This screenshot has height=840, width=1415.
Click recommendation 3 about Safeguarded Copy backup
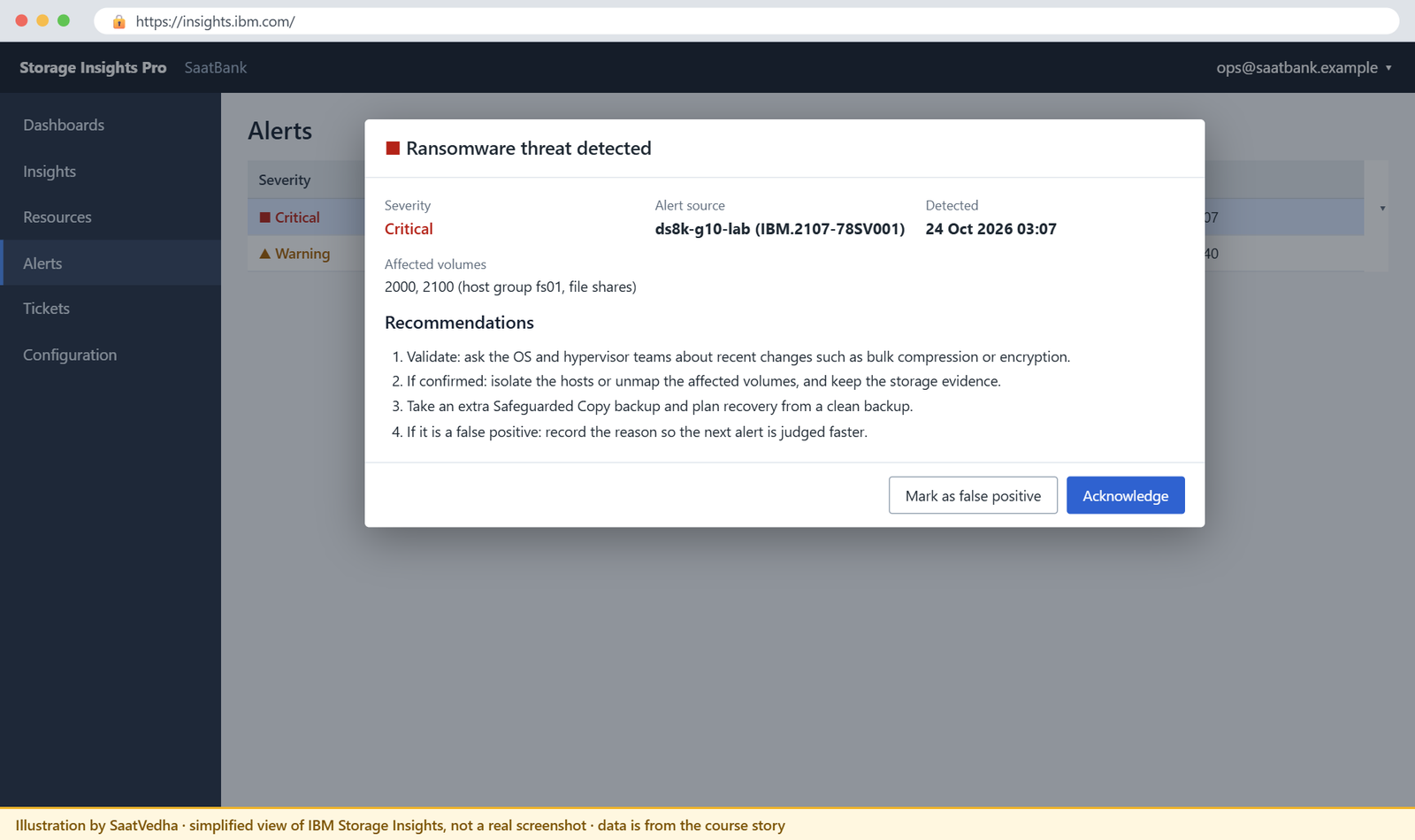[653, 407]
